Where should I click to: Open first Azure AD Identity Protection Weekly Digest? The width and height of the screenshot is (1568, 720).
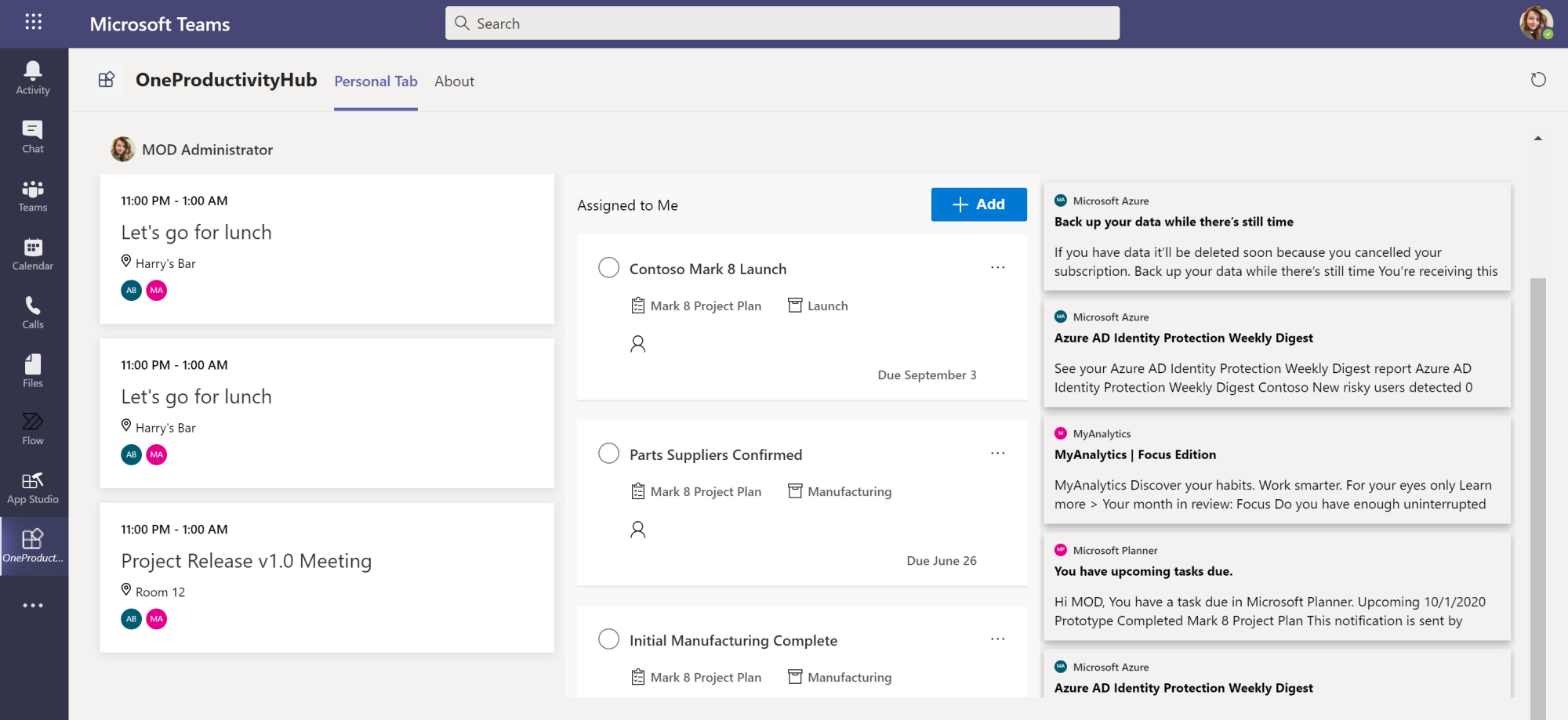[1277, 353]
